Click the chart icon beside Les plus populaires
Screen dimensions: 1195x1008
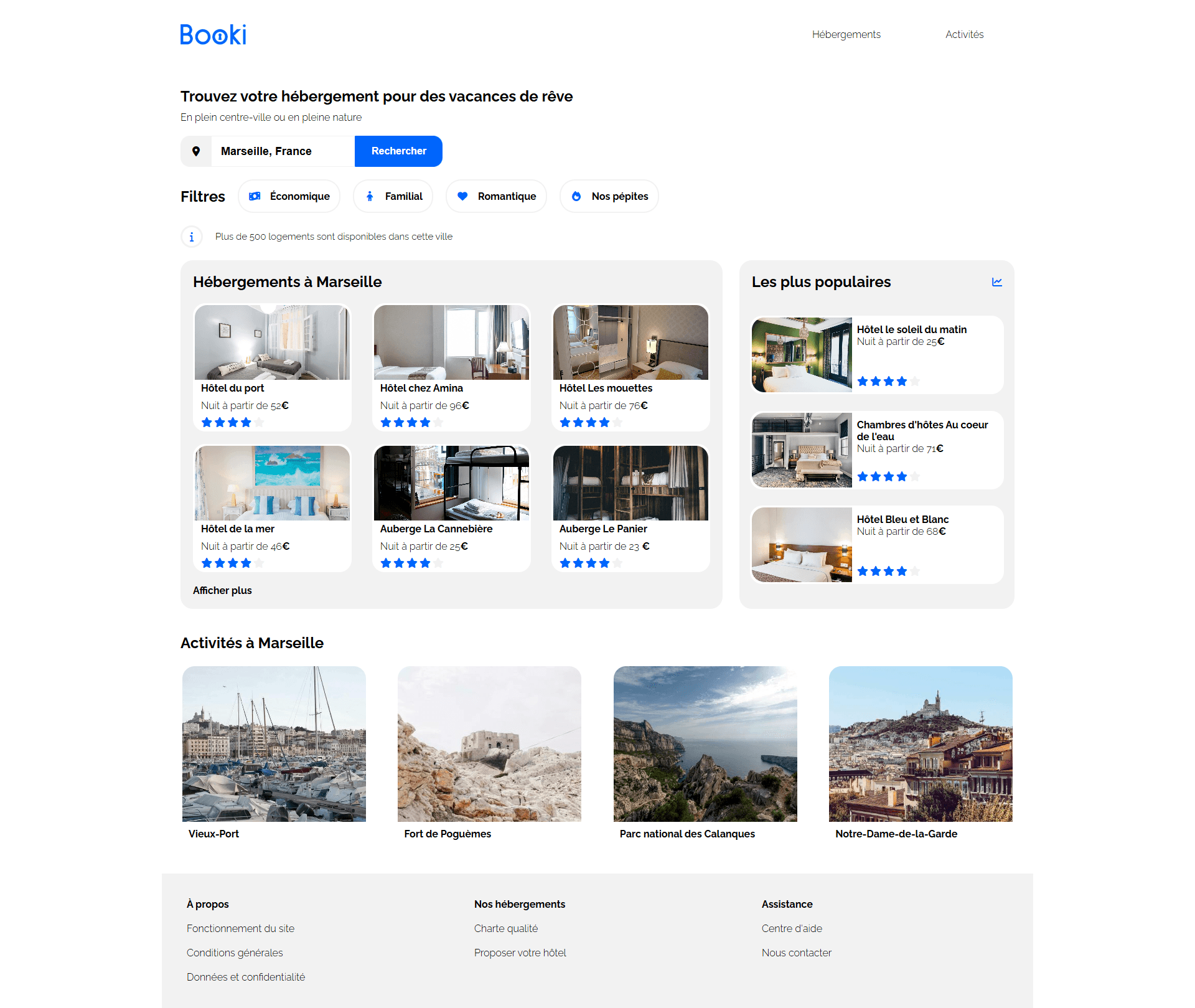coord(996,282)
